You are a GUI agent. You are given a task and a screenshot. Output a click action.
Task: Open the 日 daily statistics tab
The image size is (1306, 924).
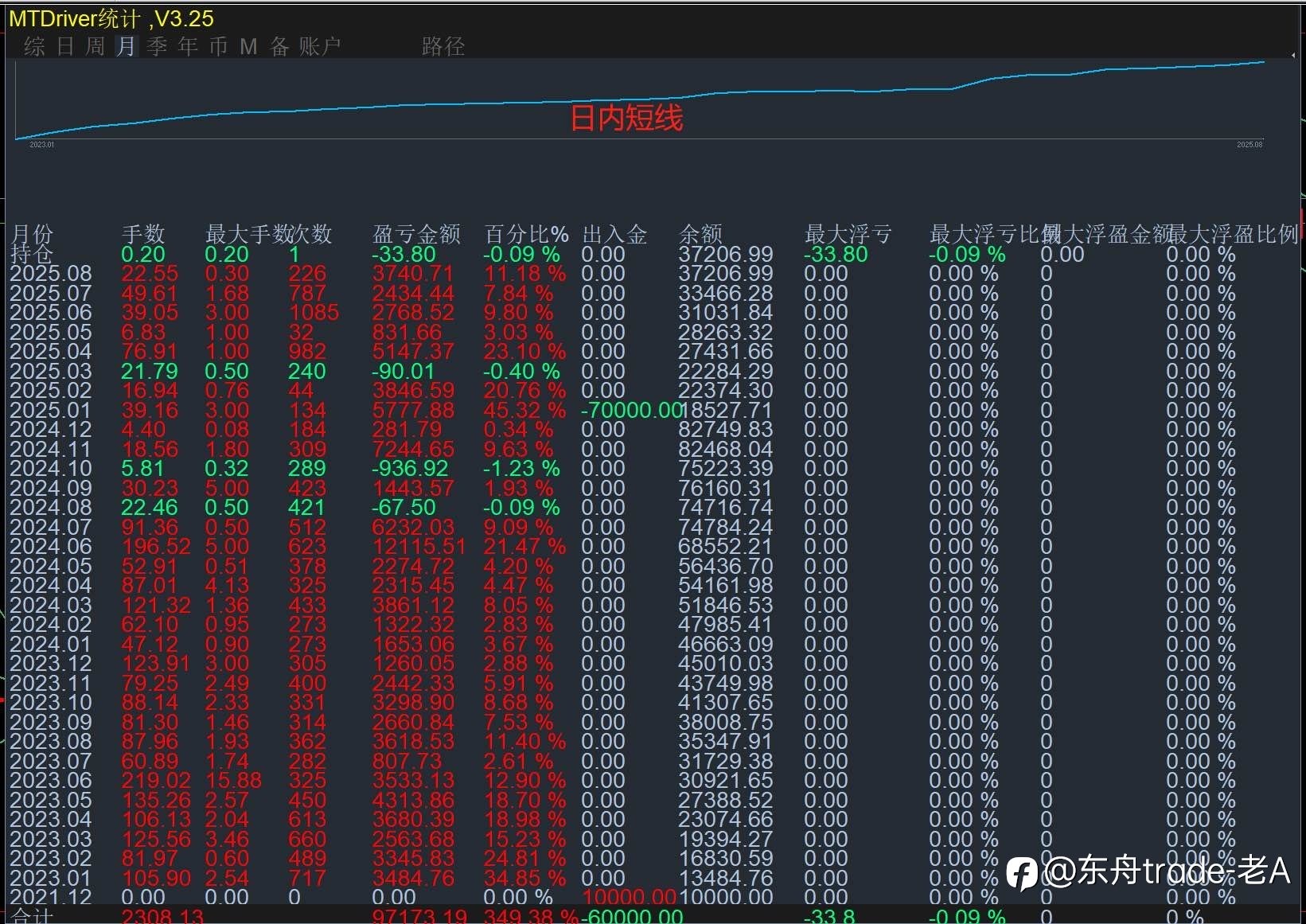65,46
